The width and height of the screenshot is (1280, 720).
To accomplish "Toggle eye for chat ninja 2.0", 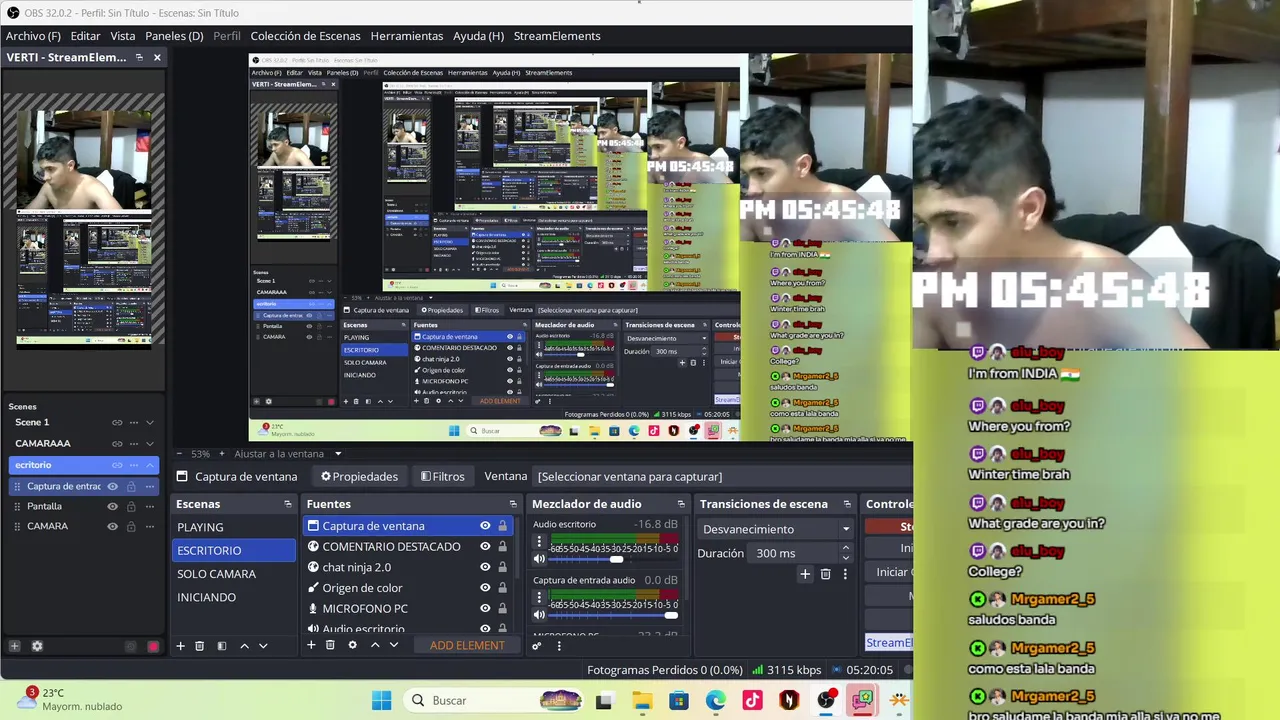I will click(485, 567).
